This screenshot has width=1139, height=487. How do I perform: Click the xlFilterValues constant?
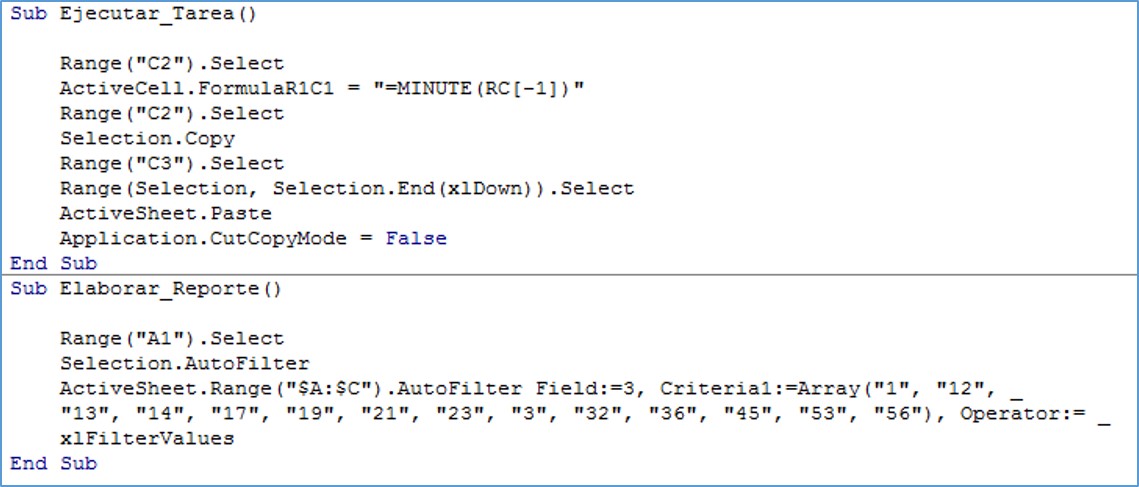(146, 439)
